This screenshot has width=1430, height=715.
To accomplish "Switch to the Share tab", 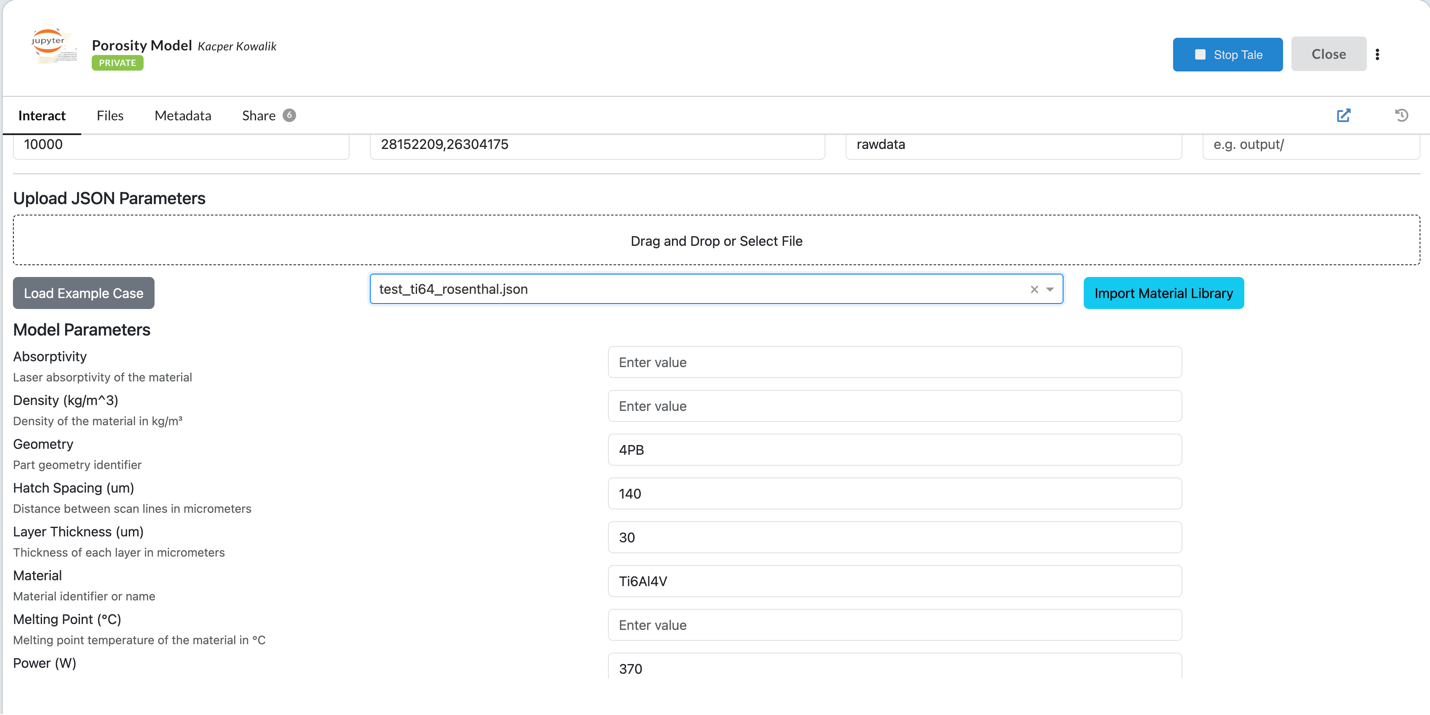I will (x=258, y=115).
